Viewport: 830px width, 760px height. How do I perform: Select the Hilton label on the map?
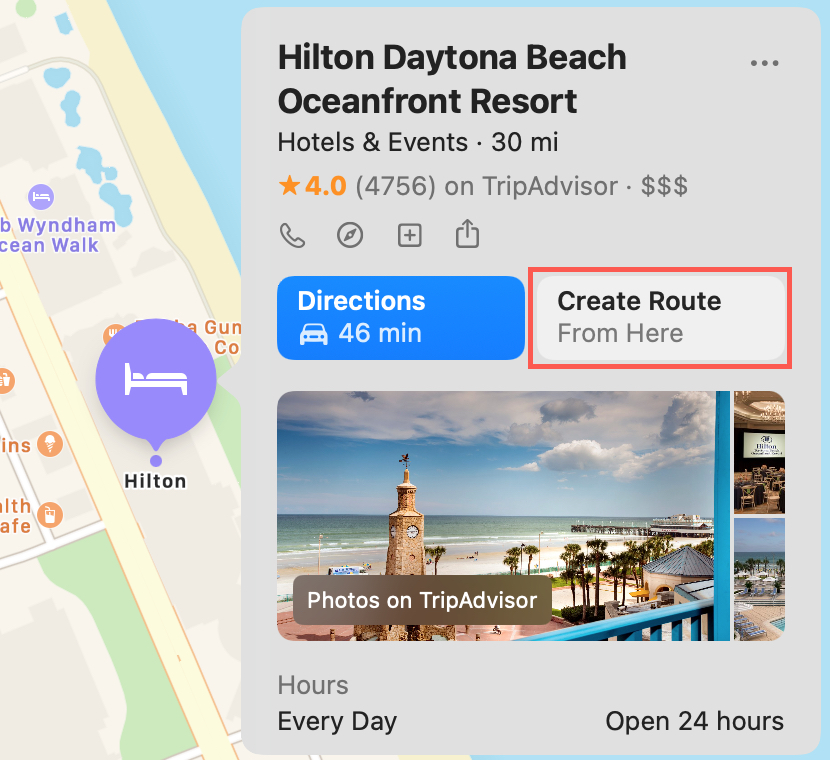click(155, 481)
